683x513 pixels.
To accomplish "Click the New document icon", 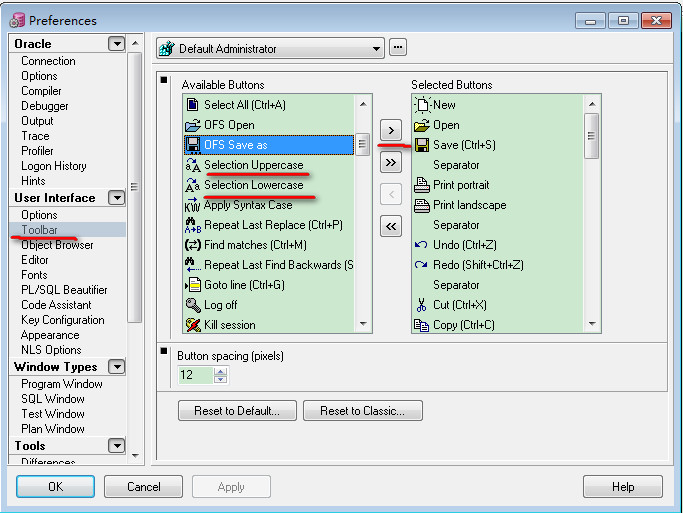I will pyautogui.click(x=422, y=105).
